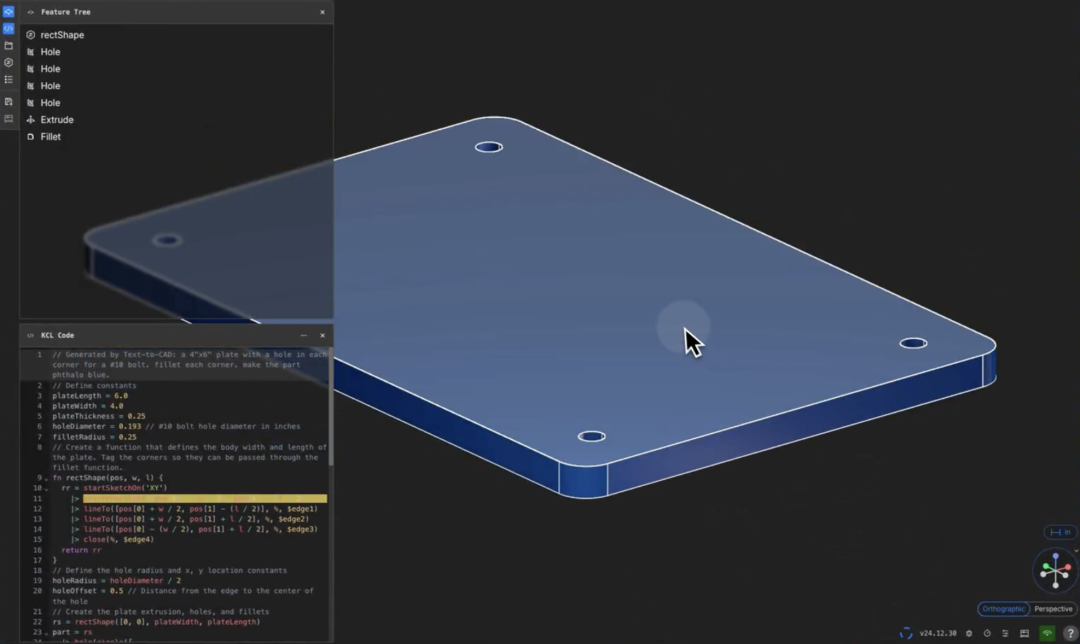Switch to Perspective camera view
The image size is (1080, 644).
click(1052, 609)
